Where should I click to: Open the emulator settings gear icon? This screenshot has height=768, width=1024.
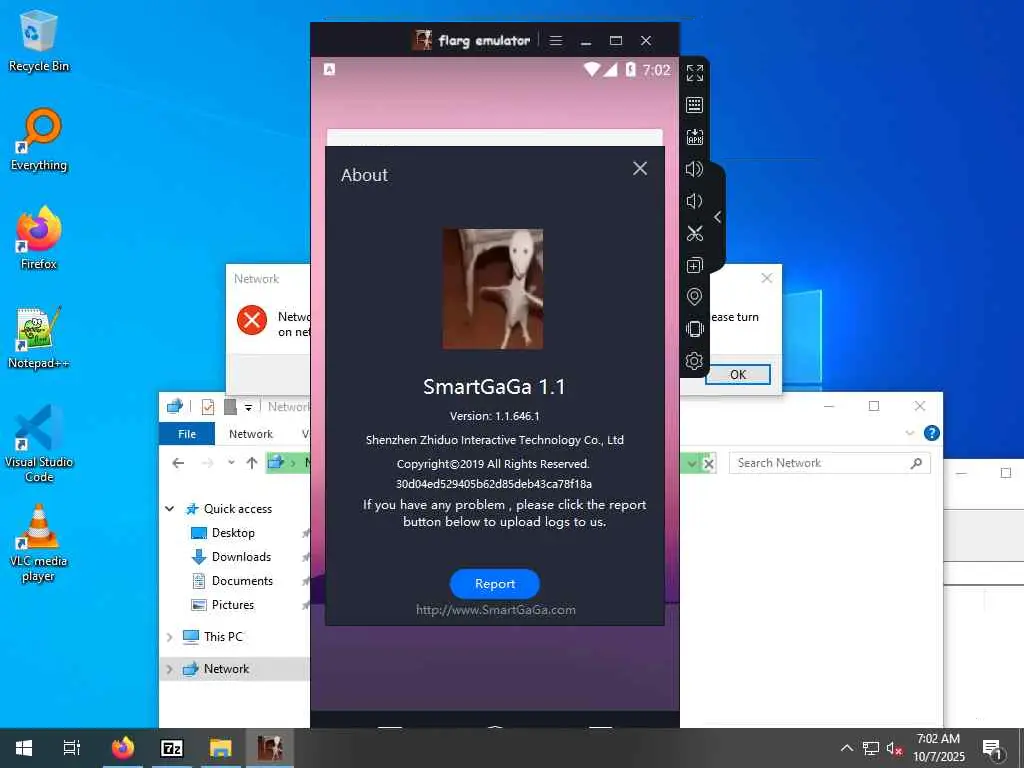(694, 360)
